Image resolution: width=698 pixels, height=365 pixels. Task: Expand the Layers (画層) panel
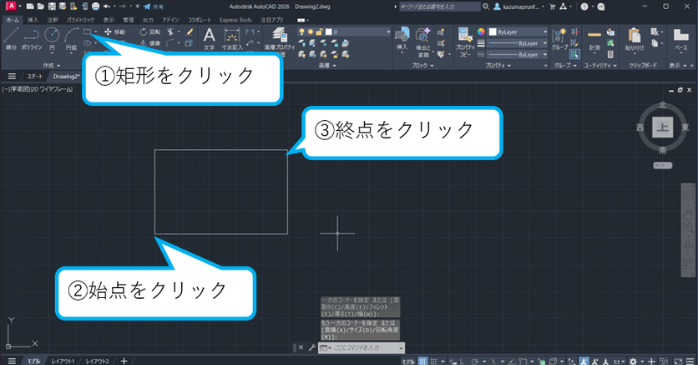click(x=327, y=65)
